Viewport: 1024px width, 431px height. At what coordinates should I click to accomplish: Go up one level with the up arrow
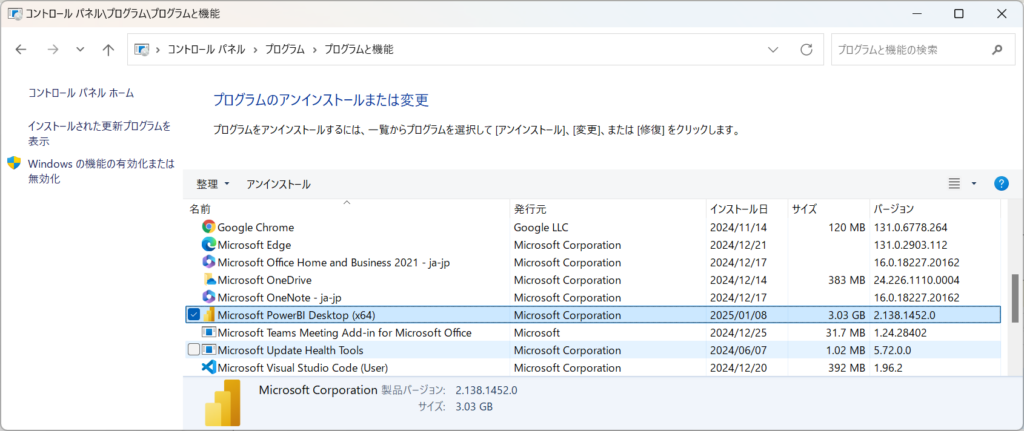(x=109, y=50)
